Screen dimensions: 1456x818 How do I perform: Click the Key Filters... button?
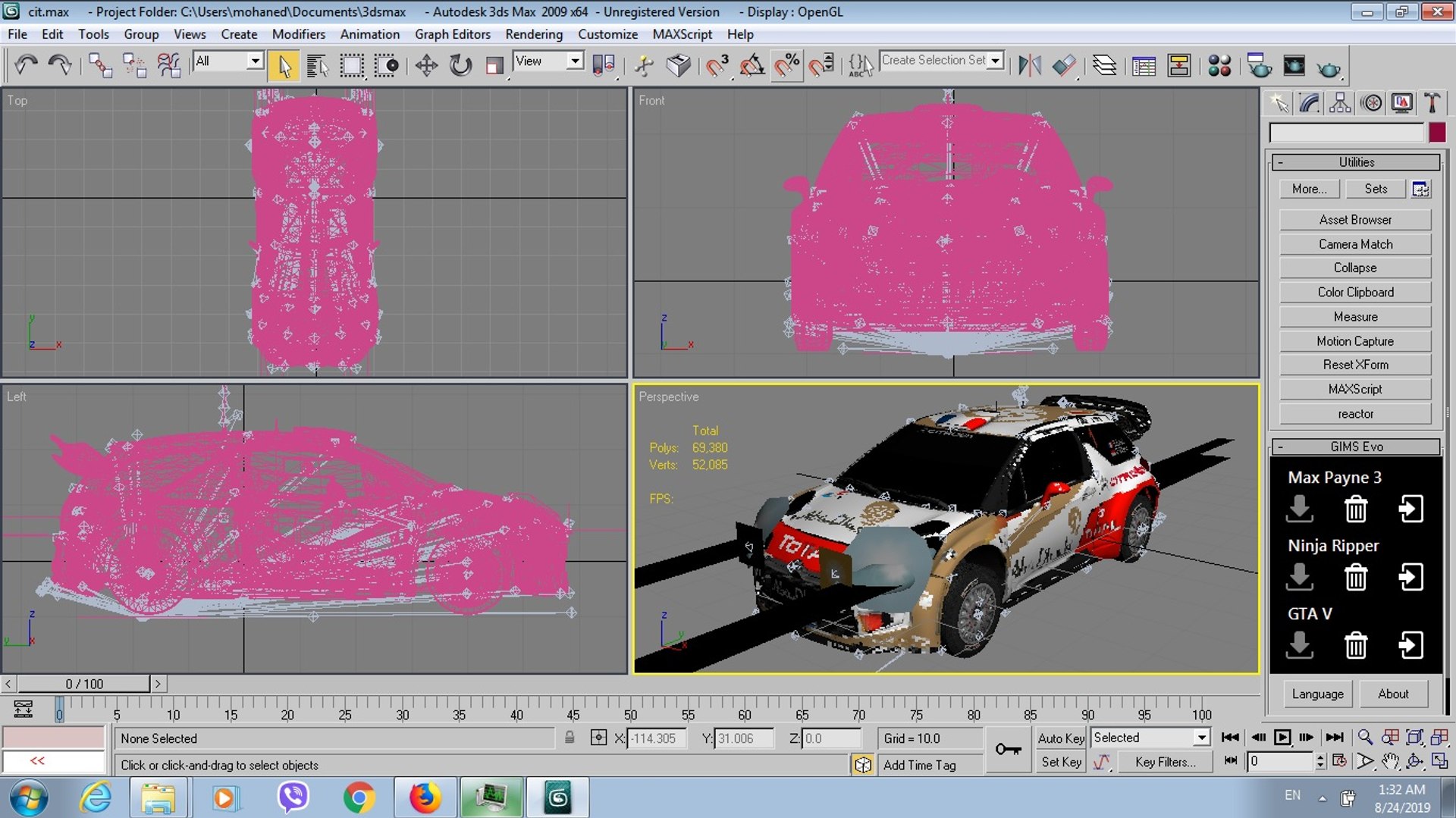pos(1166,762)
